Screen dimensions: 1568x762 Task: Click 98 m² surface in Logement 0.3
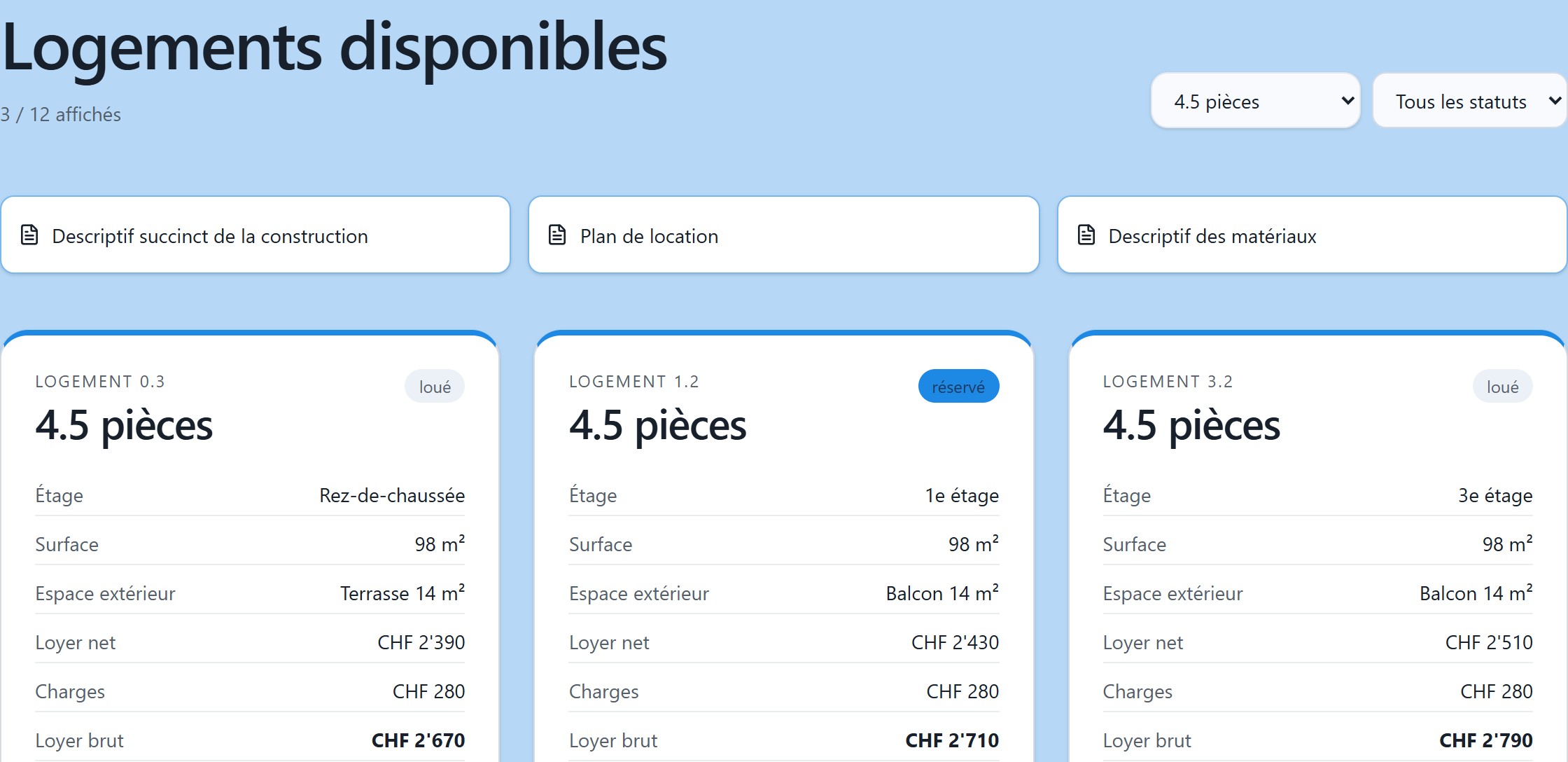440,543
